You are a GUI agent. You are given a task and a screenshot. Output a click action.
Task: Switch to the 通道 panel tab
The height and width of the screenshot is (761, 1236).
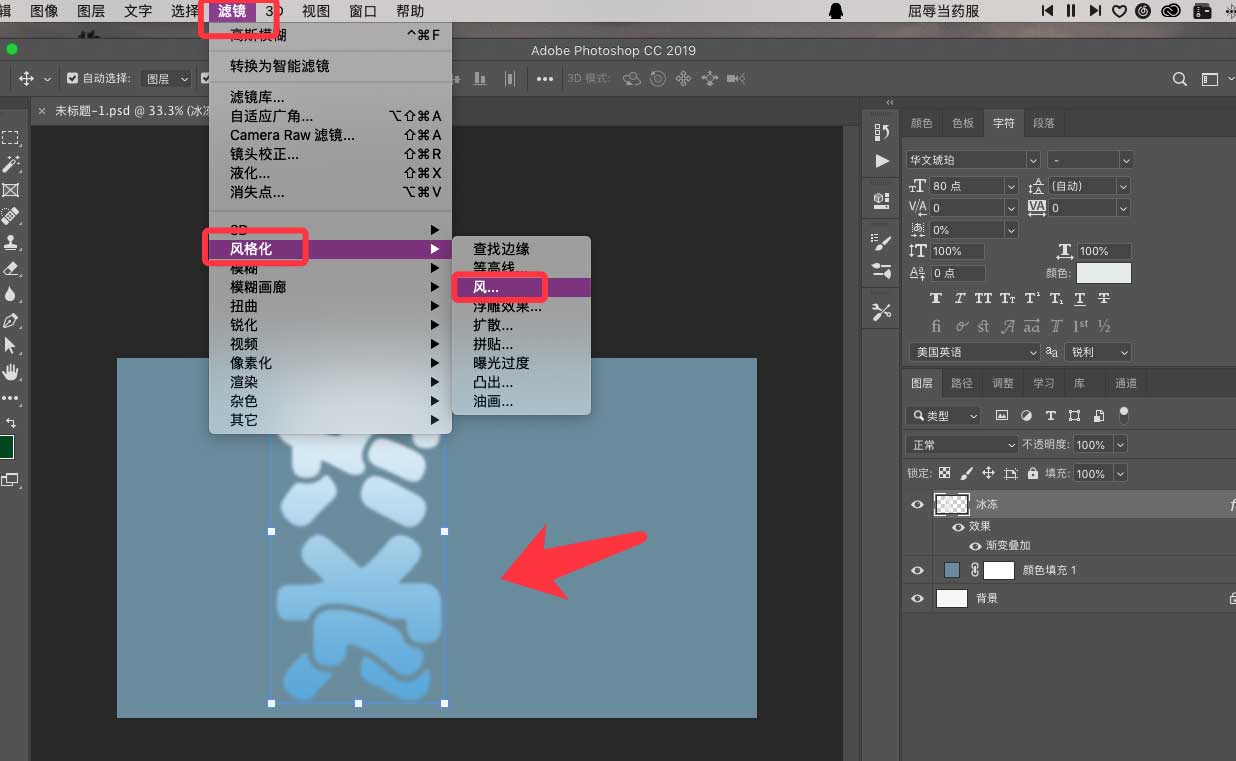tap(1126, 382)
